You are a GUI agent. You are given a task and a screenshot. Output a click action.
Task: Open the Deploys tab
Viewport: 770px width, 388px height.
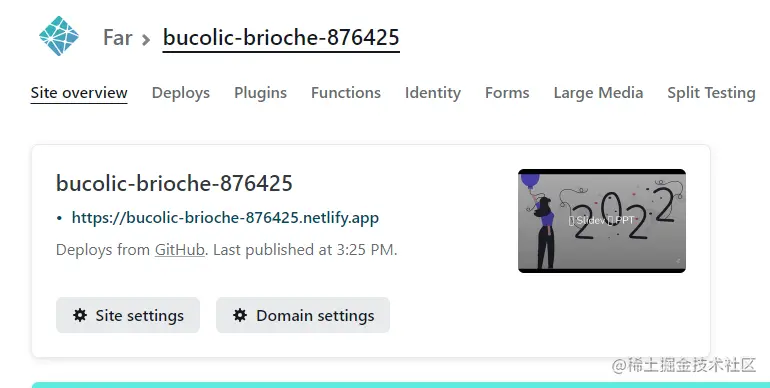tap(181, 93)
